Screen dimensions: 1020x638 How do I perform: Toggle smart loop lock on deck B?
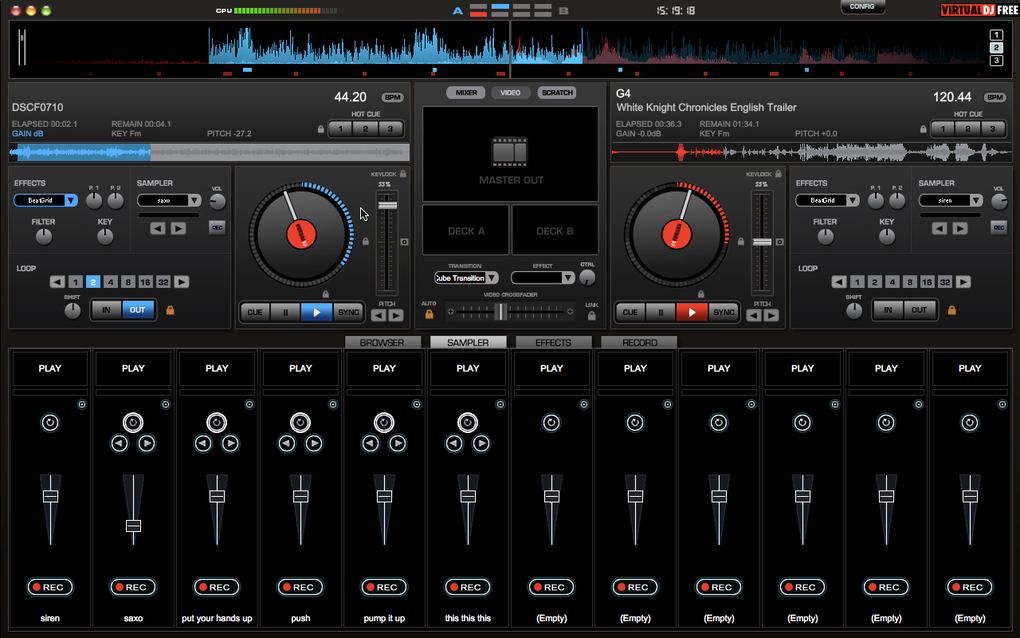click(x=952, y=310)
